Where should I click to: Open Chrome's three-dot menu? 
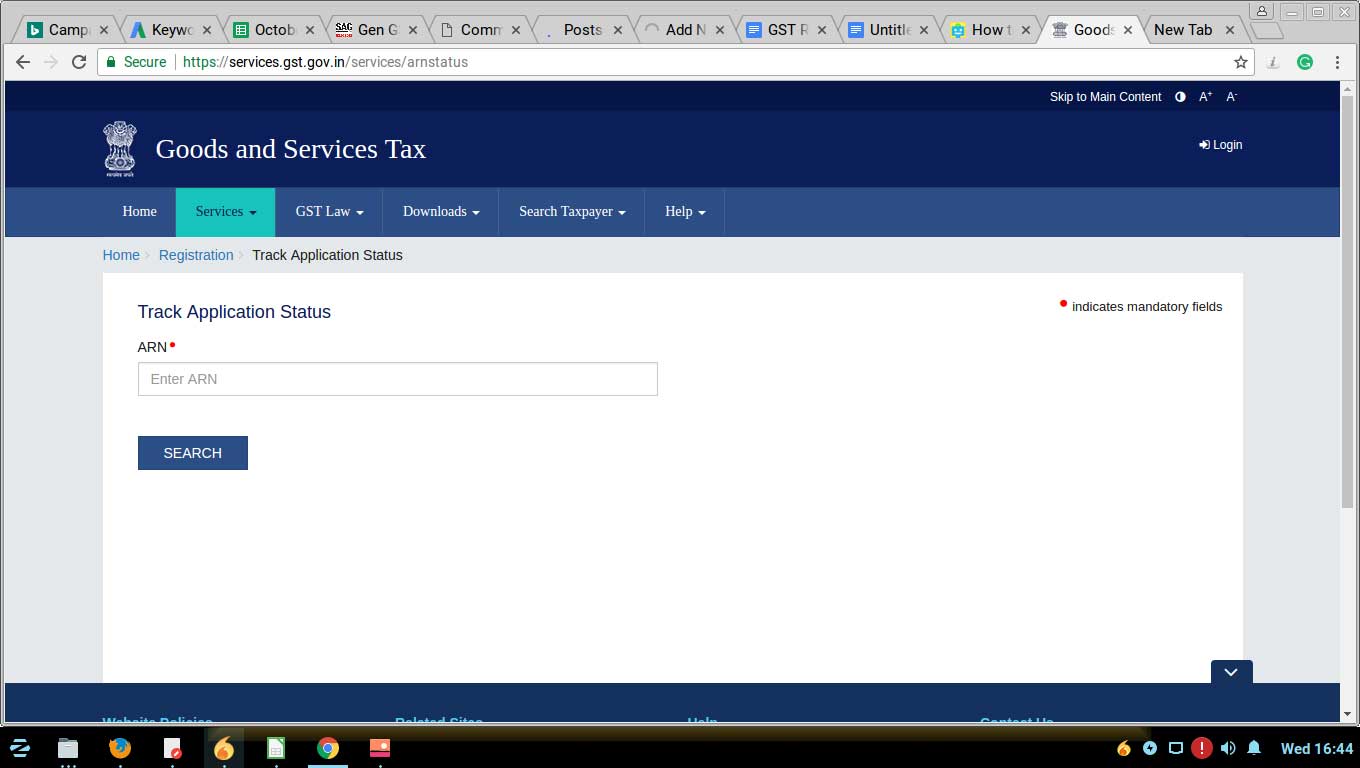coord(1337,62)
